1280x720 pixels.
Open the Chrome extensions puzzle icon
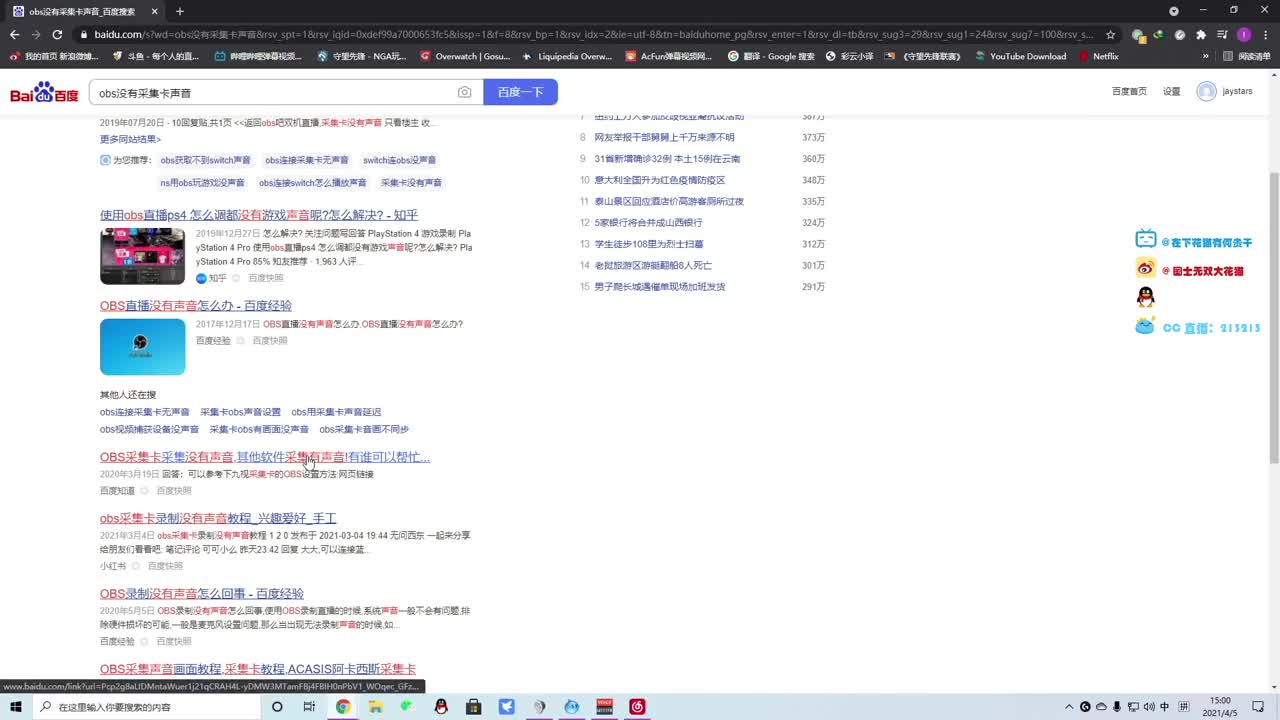pyautogui.click(x=1201, y=34)
